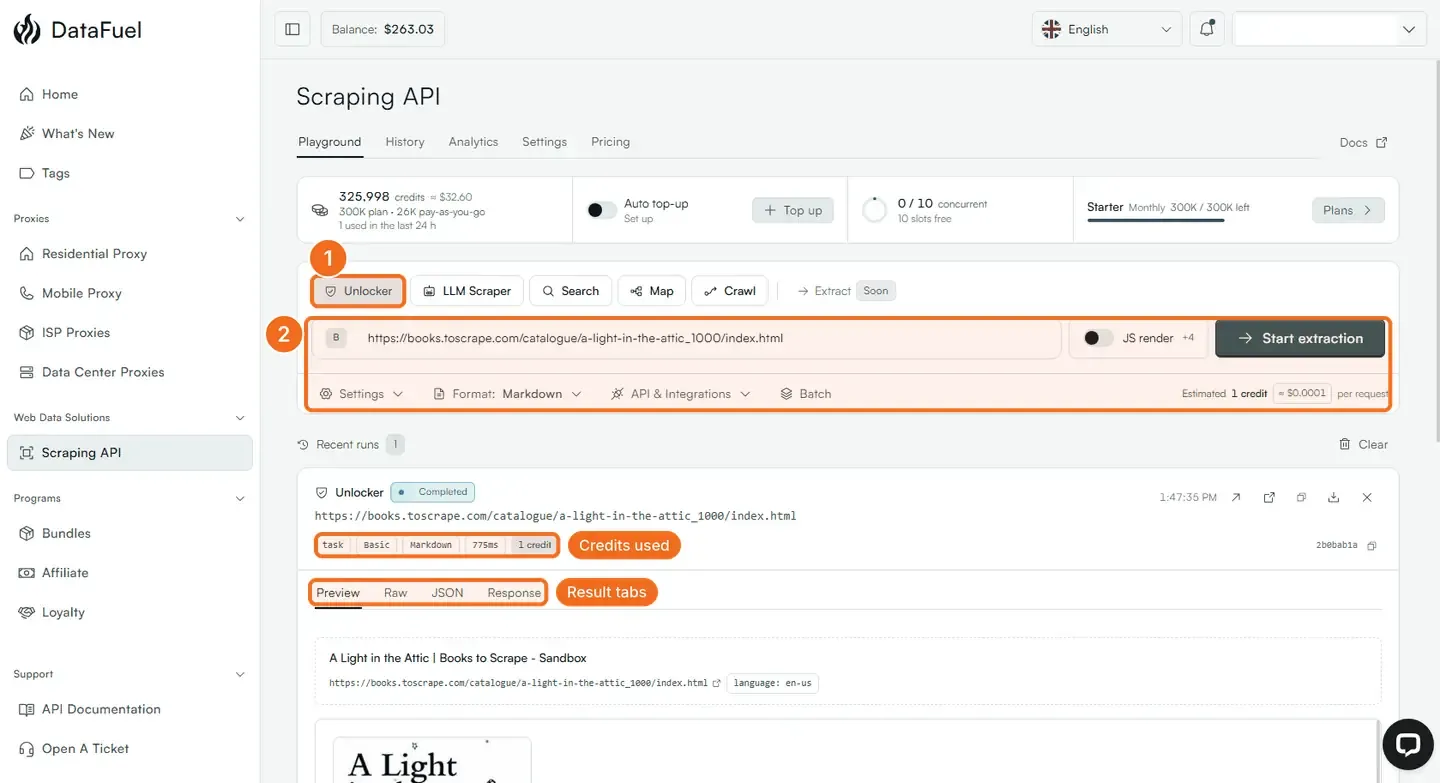1440x783 pixels.
Task: Click the URL input field
Action: point(686,338)
